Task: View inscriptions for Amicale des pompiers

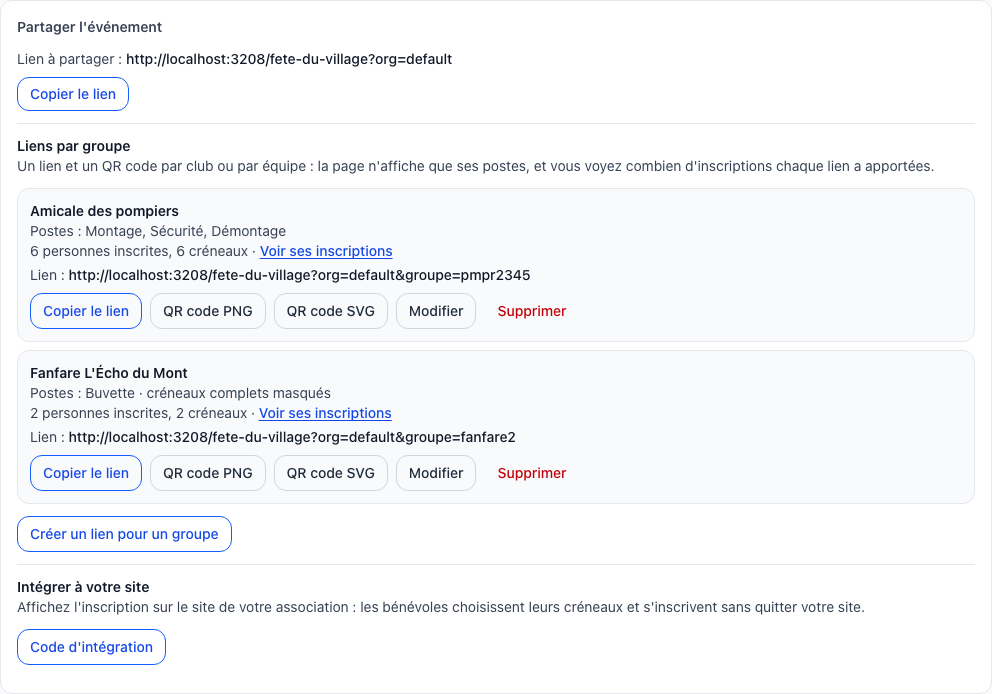Action: pyautogui.click(x=326, y=251)
